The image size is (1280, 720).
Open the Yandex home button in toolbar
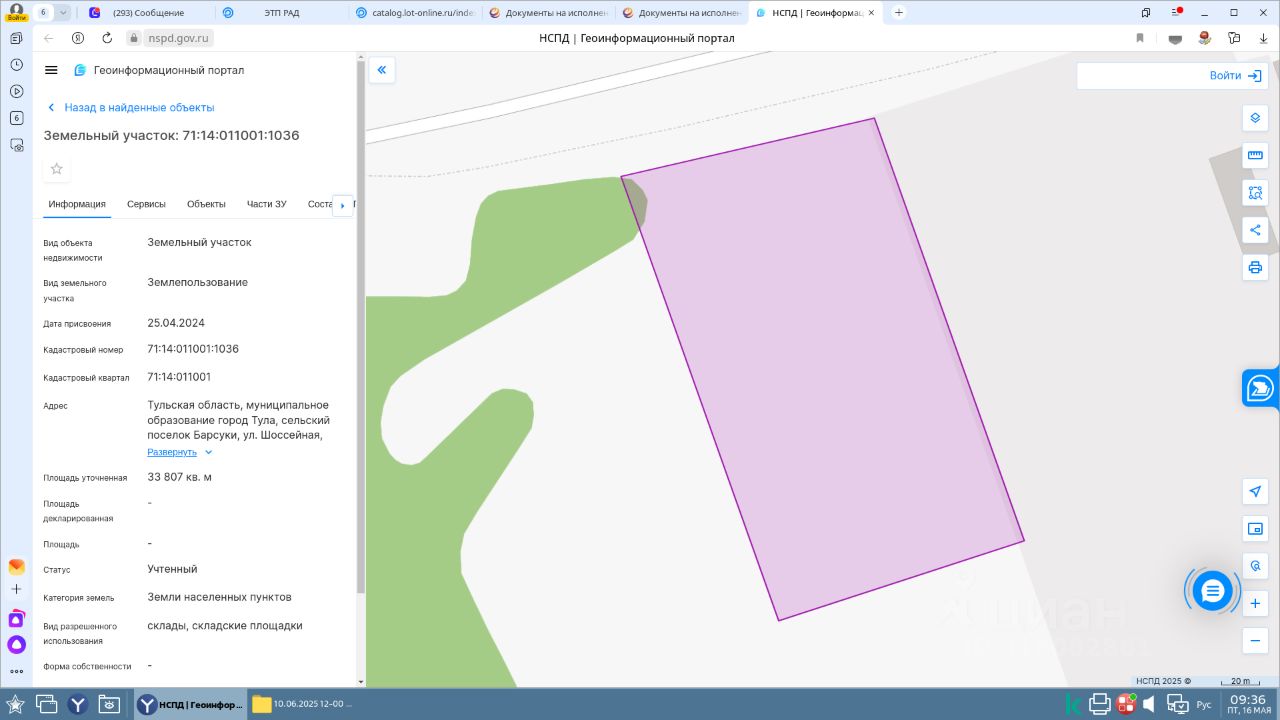click(x=78, y=38)
